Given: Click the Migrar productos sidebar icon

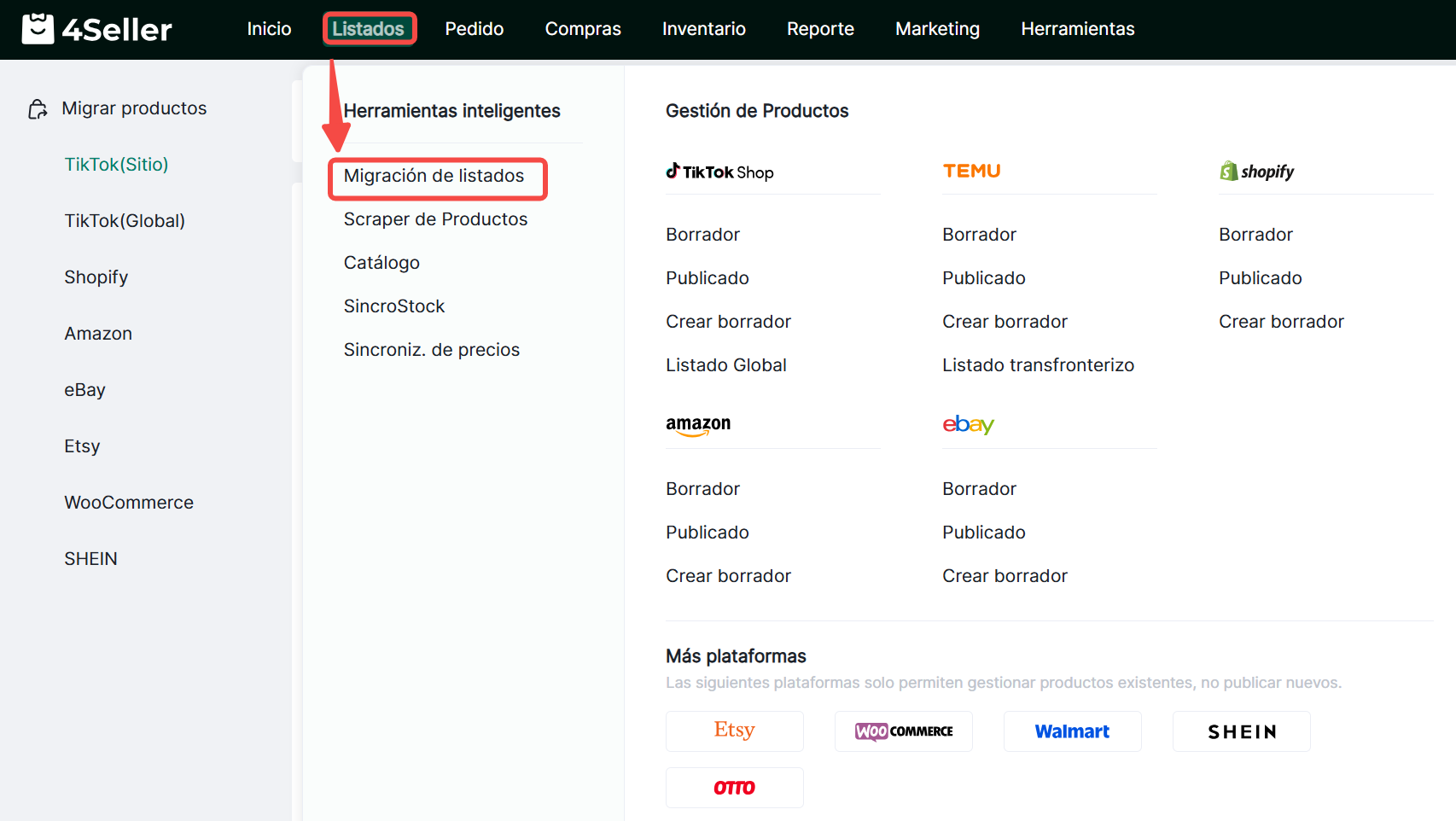Looking at the screenshot, I should (x=38, y=109).
